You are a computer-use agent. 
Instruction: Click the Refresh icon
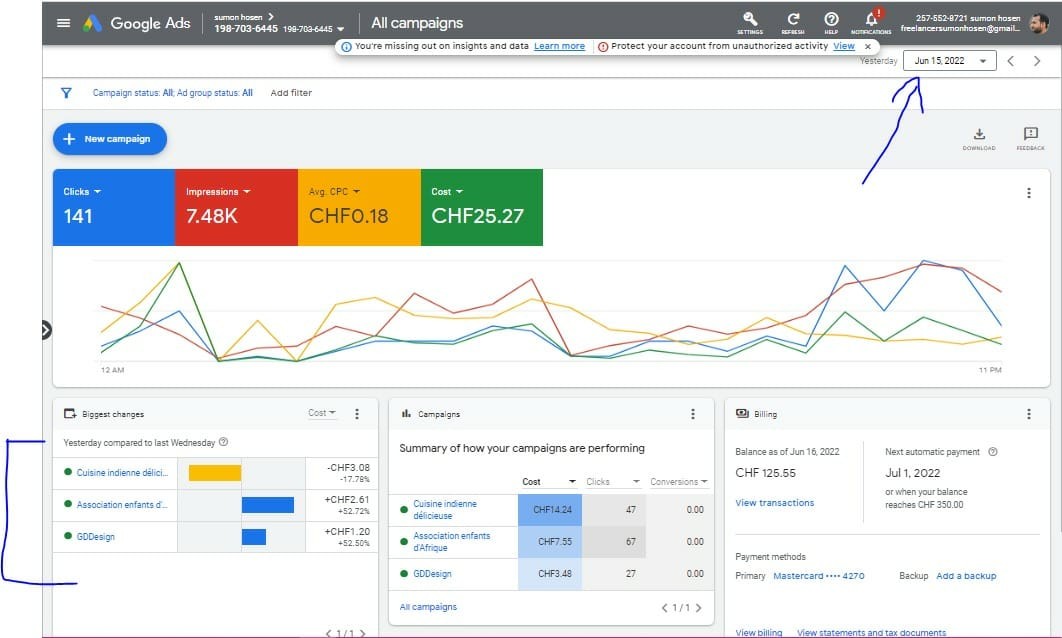[x=792, y=20]
